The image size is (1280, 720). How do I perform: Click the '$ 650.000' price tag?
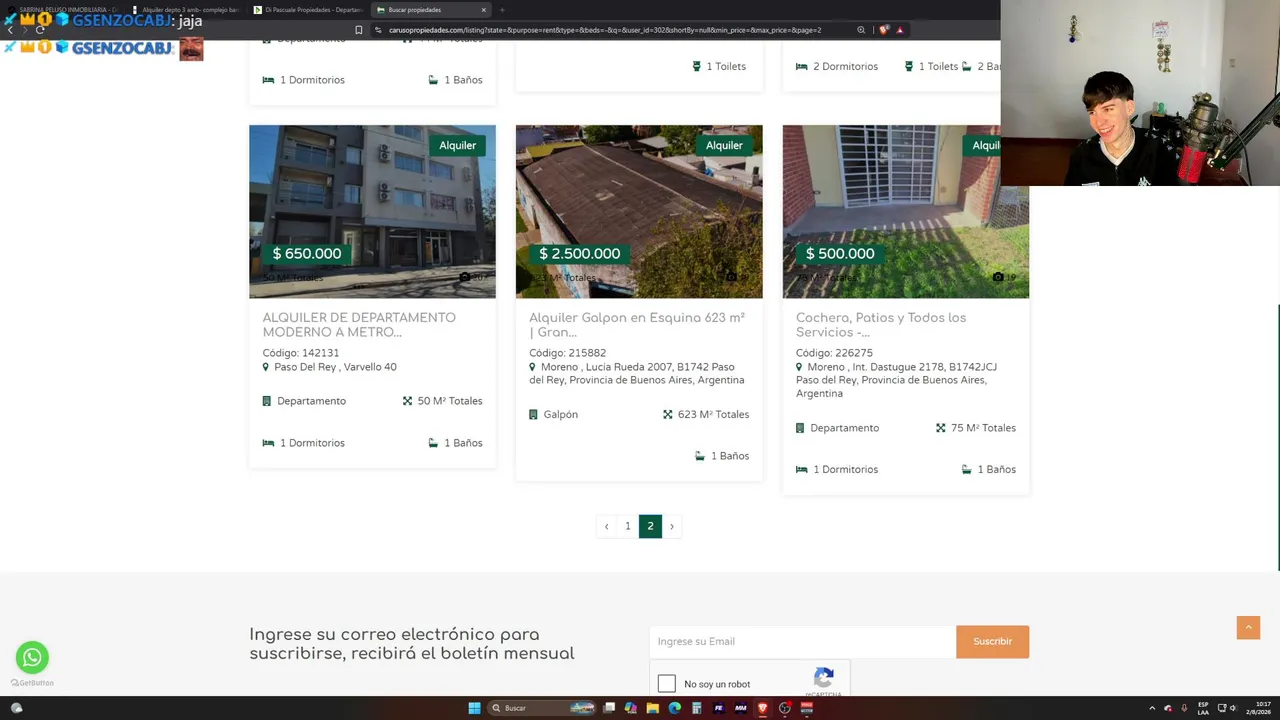point(307,254)
